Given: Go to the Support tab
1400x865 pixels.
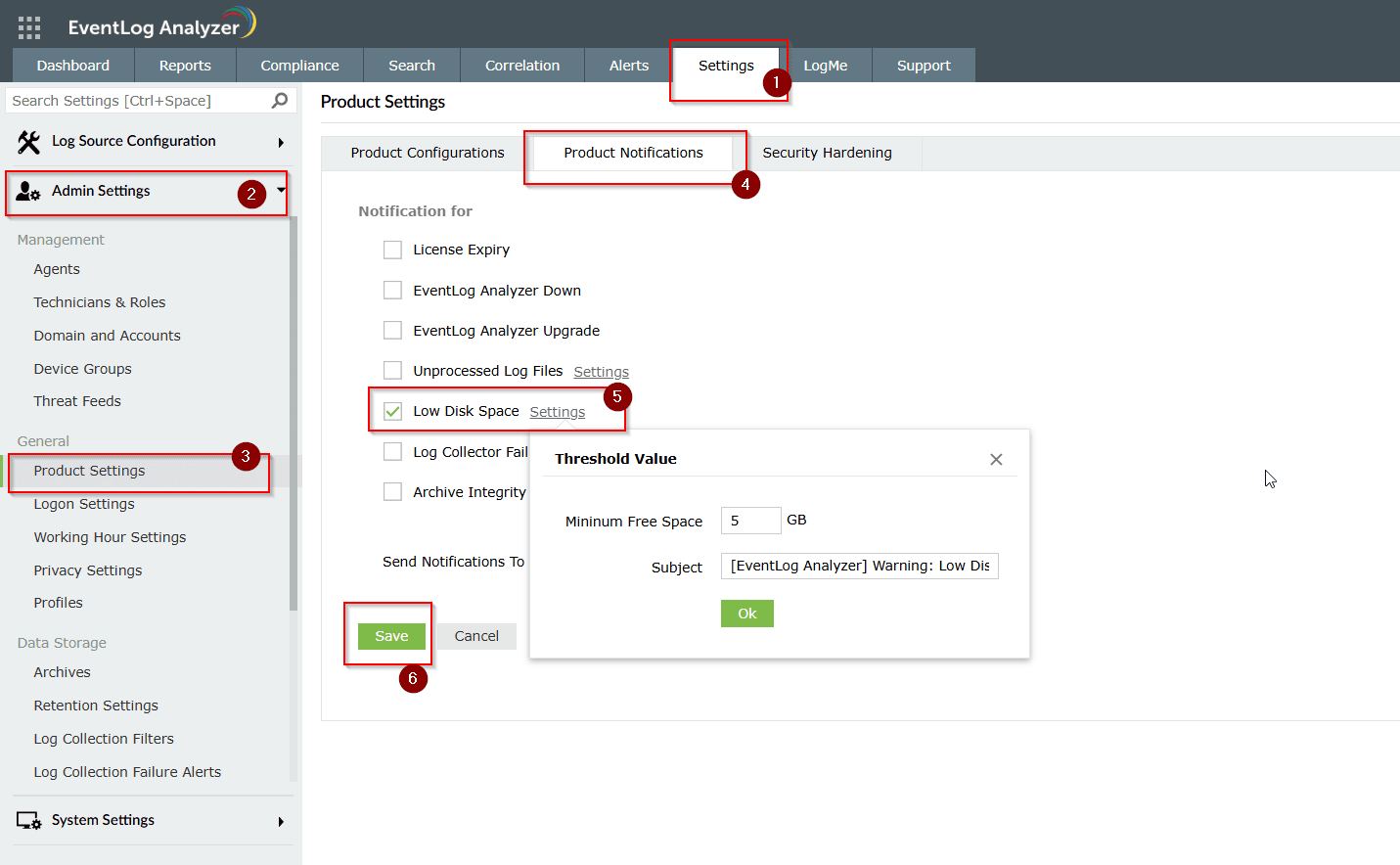Looking at the screenshot, I should 924,66.
